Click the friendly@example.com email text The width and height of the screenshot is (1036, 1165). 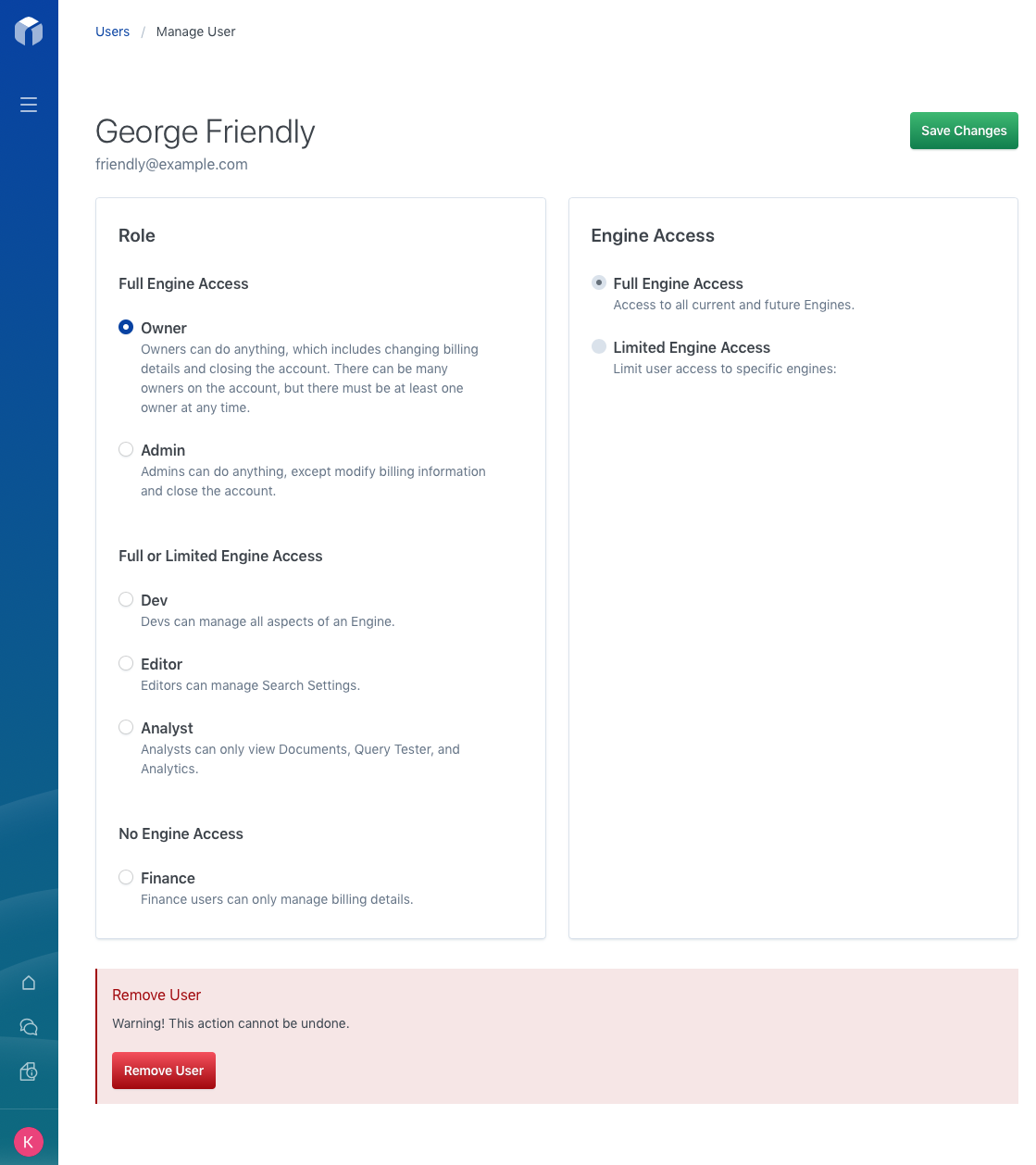point(171,164)
